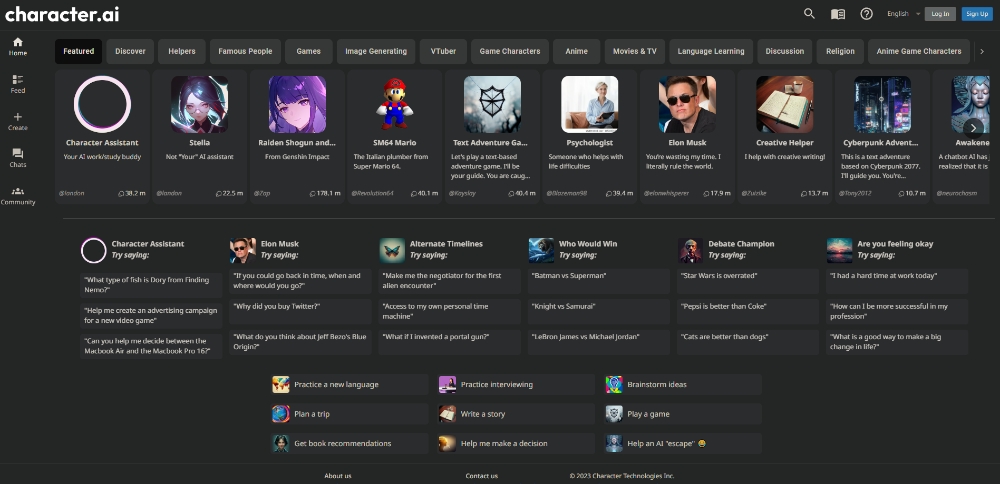Click the Play a game icon
Viewport: 1000px width, 484px height.
click(614, 414)
